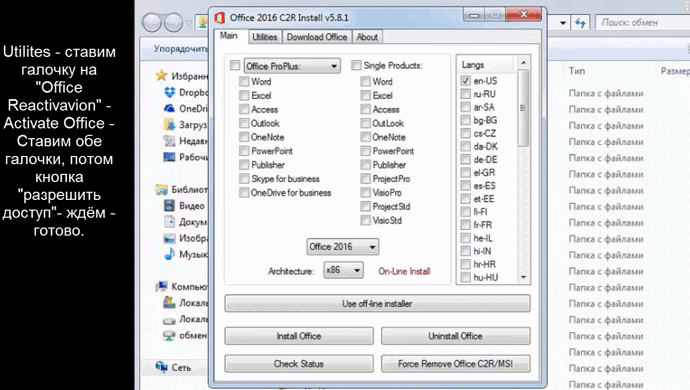Viewport: 690px width, 390px height.
Task: Click the Explorer search field
Action: pyautogui.click(x=642, y=22)
